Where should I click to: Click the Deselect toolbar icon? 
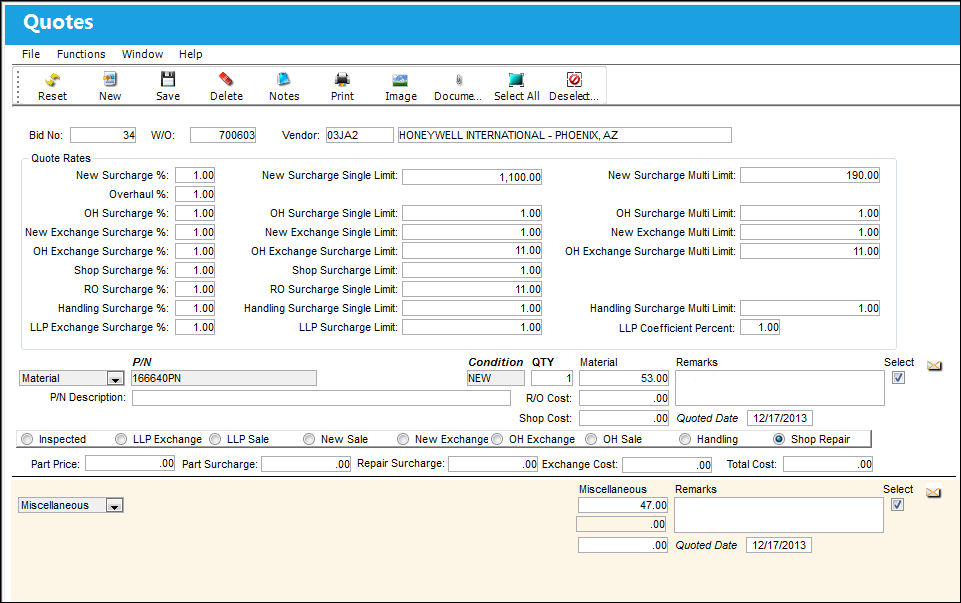[x=574, y=80]
